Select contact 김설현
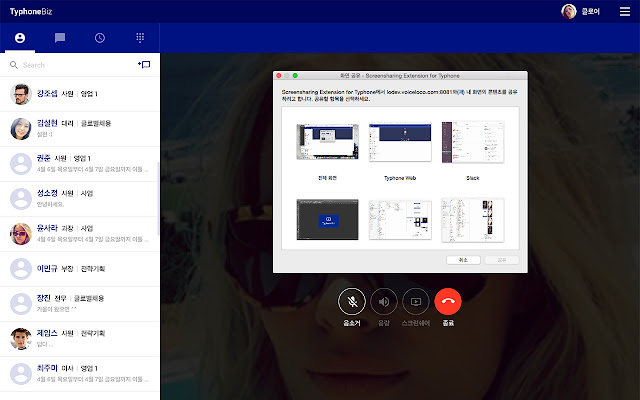Image resolution: width=640 pixels, height=400 pixels. pyautogui.click(x=80, y=129)
